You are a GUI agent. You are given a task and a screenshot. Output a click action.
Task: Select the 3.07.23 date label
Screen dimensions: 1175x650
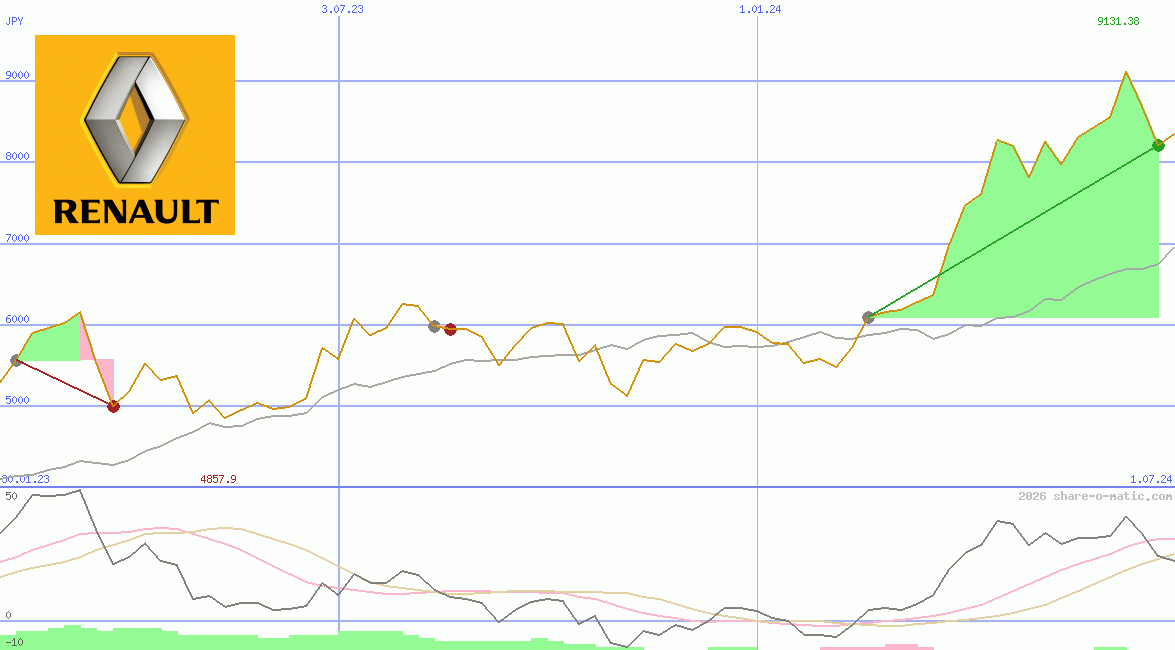[342, 9]
